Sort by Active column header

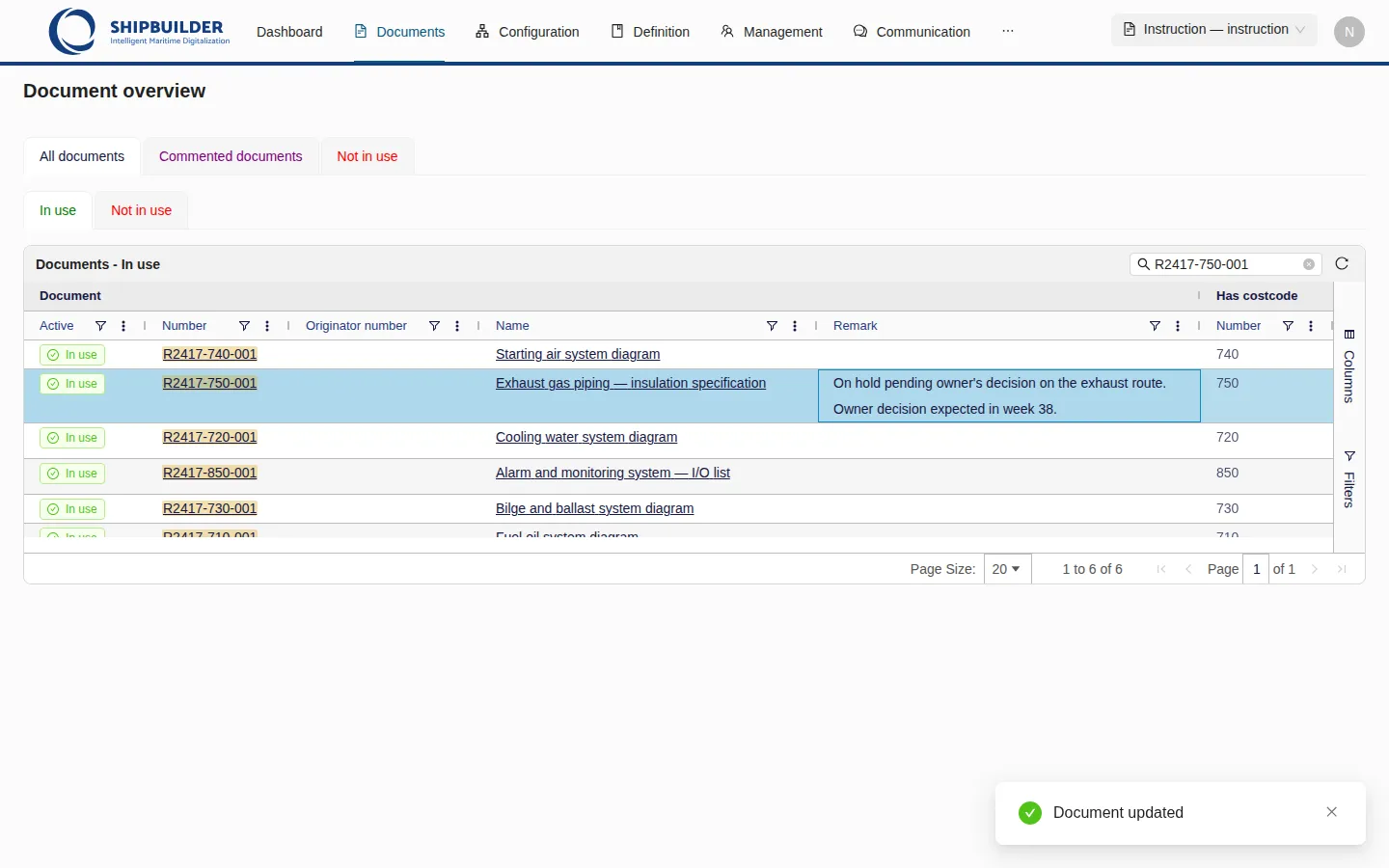coord(56,326)
